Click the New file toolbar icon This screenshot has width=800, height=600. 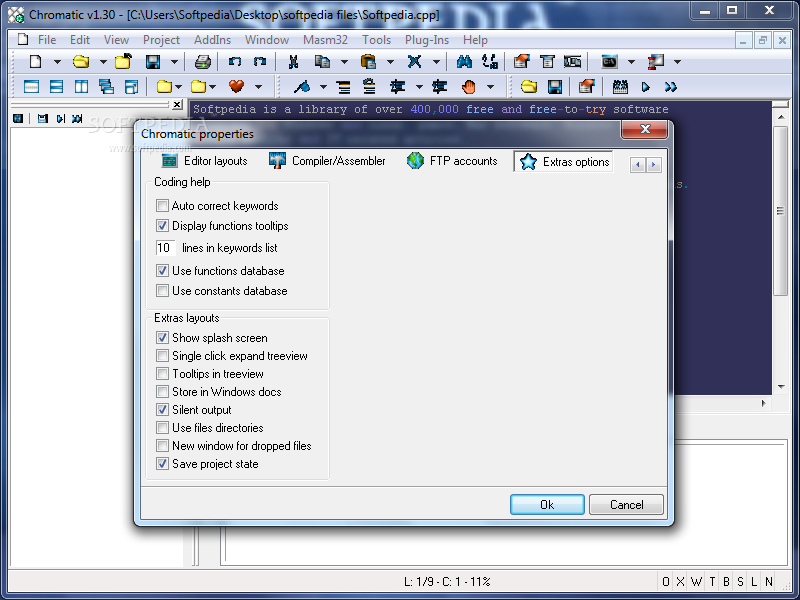tap(35, 62)
